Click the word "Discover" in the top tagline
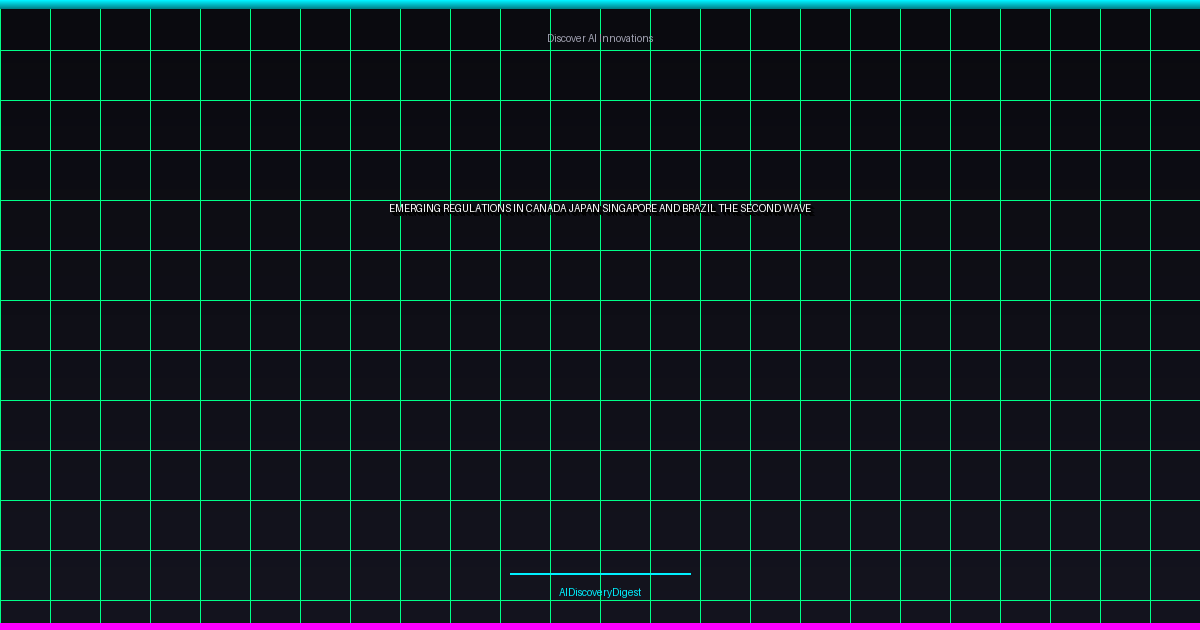 565,38
